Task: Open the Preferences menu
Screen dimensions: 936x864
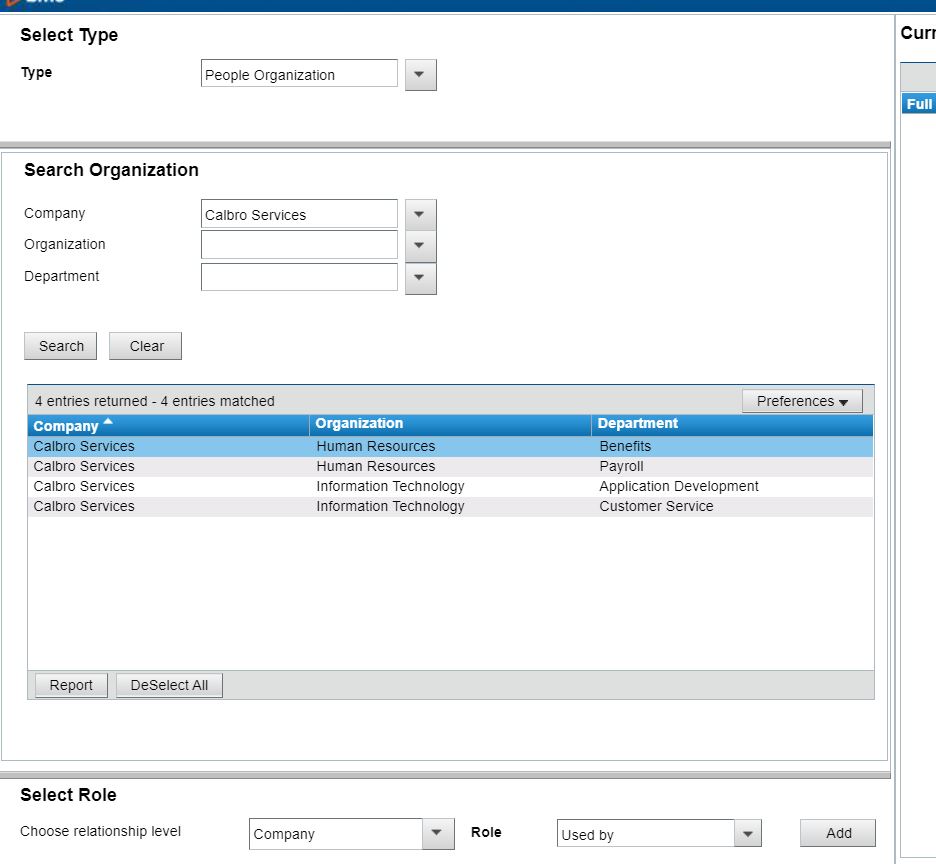Action: click(x=802, y=401)
